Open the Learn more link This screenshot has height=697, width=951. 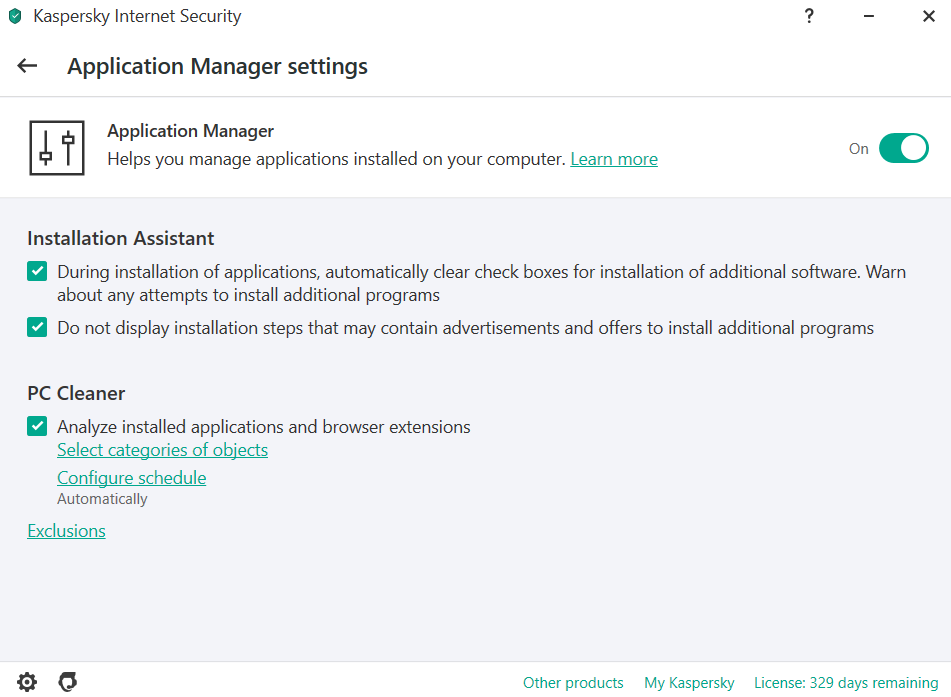click(x=613, y=159)
